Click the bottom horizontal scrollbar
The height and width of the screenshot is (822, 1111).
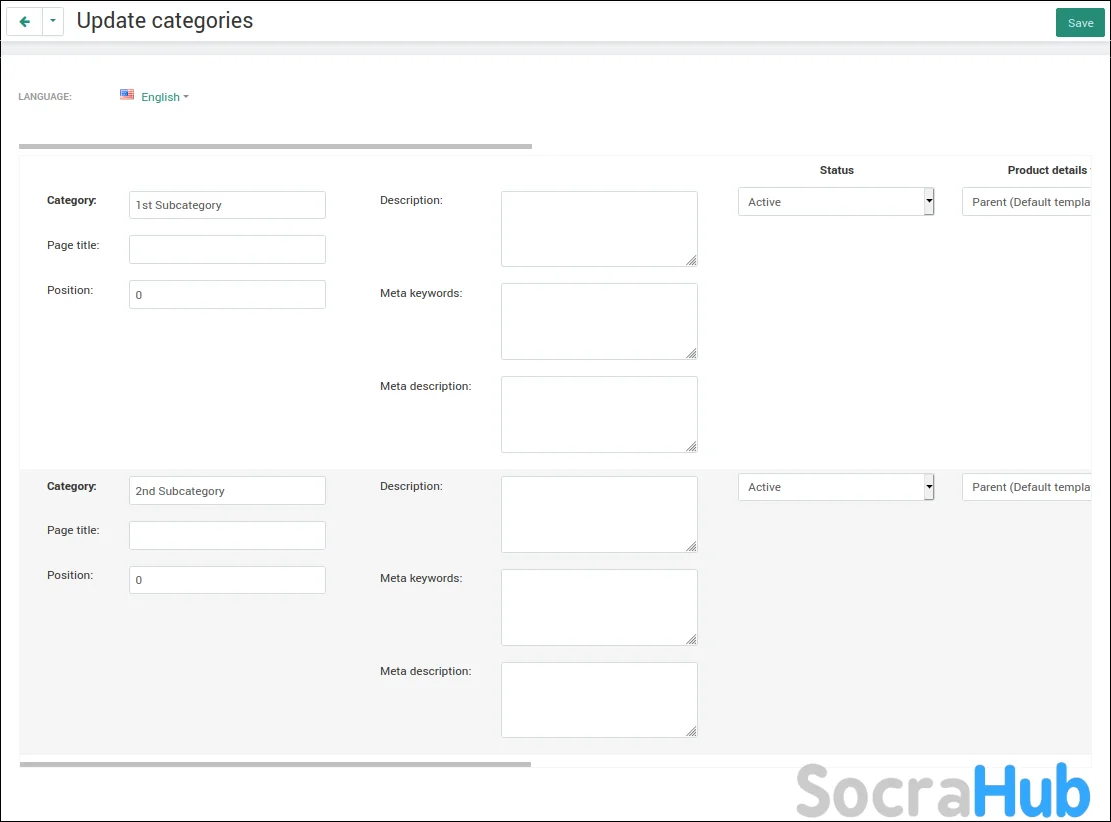tap(275, 764)
